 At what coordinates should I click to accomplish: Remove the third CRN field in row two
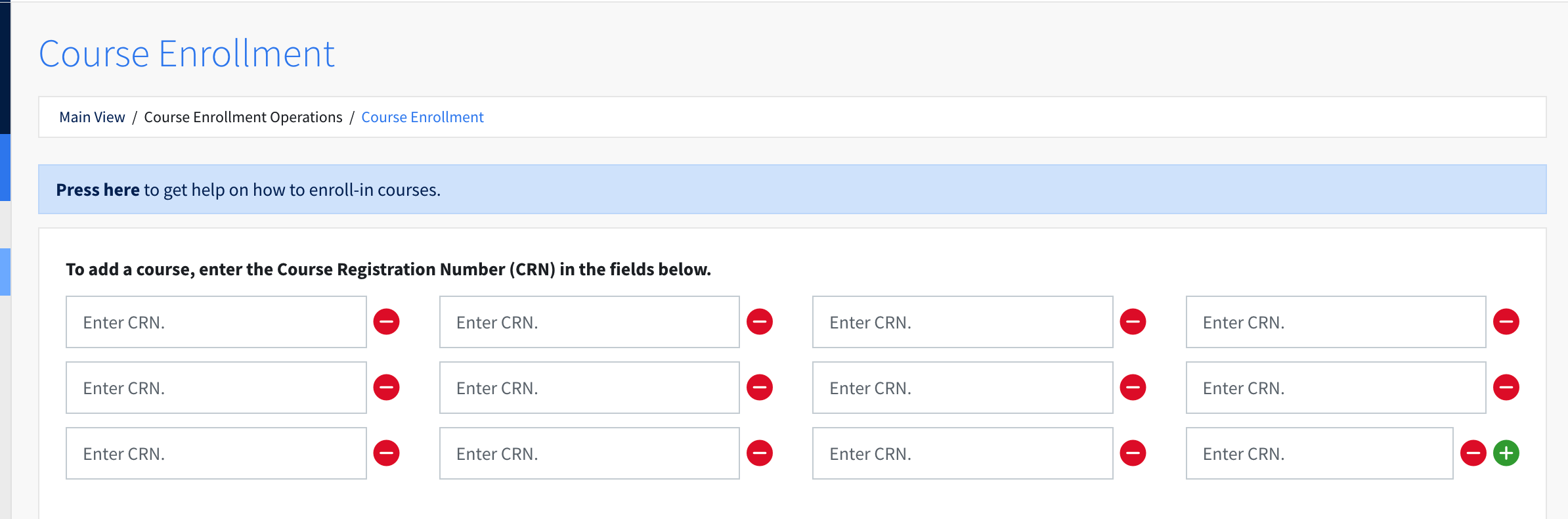tap(1133, 387)
